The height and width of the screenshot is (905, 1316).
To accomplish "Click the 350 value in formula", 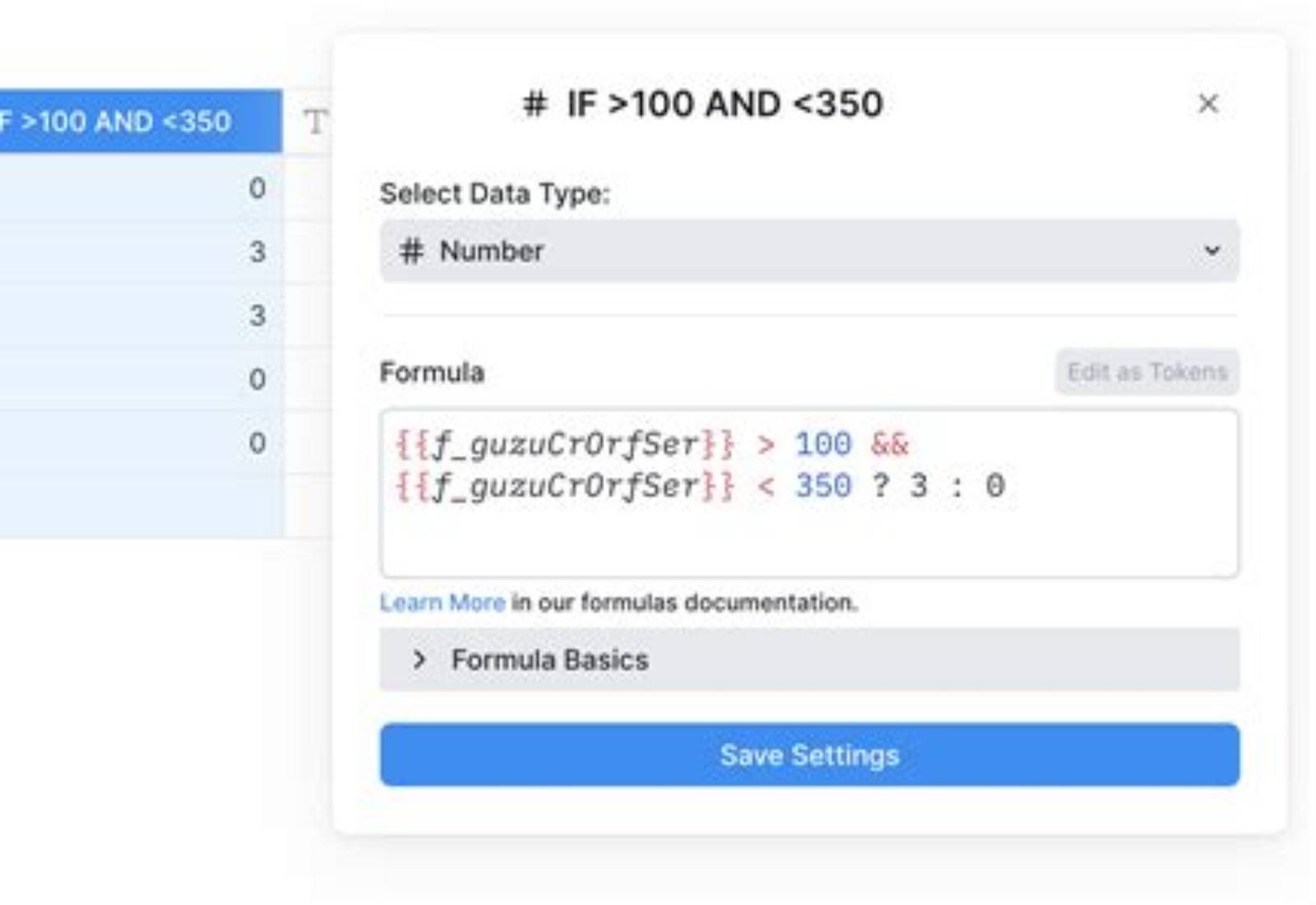I will click(823, 486).
